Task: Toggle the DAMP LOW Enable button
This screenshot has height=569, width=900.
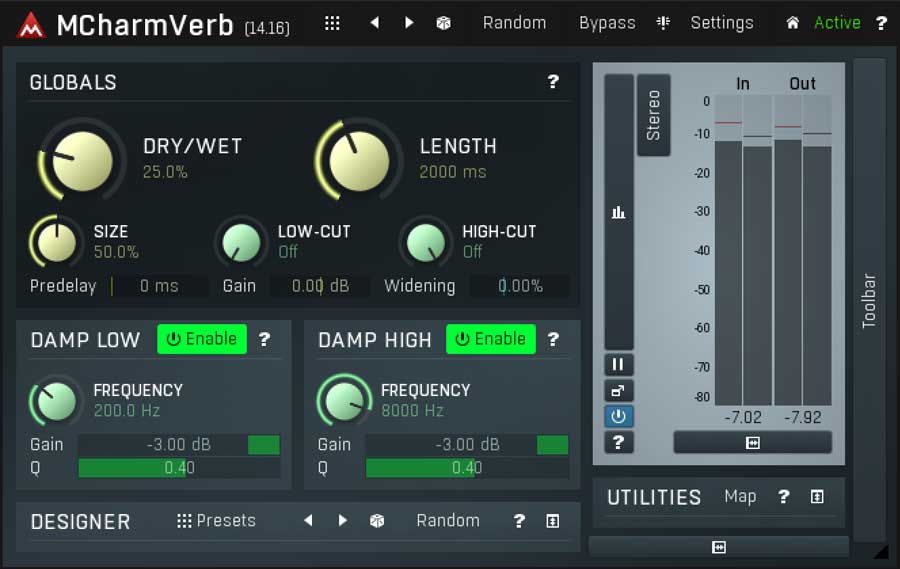Action: coord(202,339)
